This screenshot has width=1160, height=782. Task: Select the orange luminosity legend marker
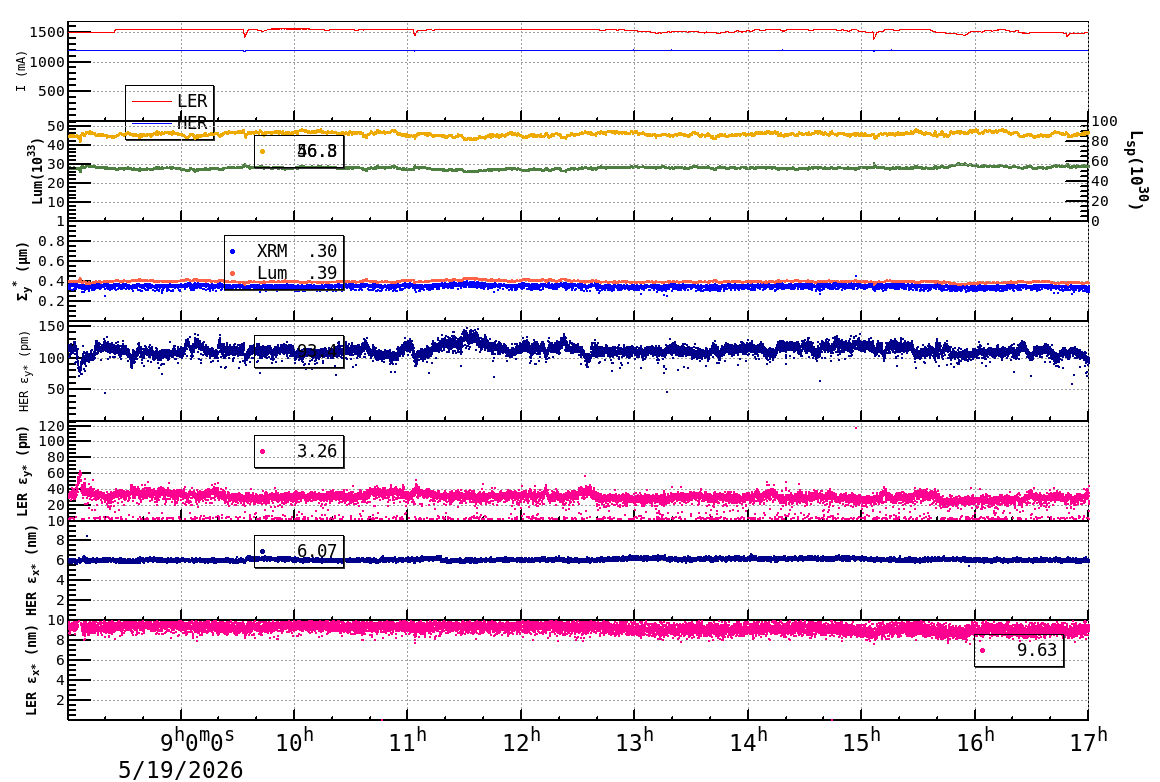point(262,151)
